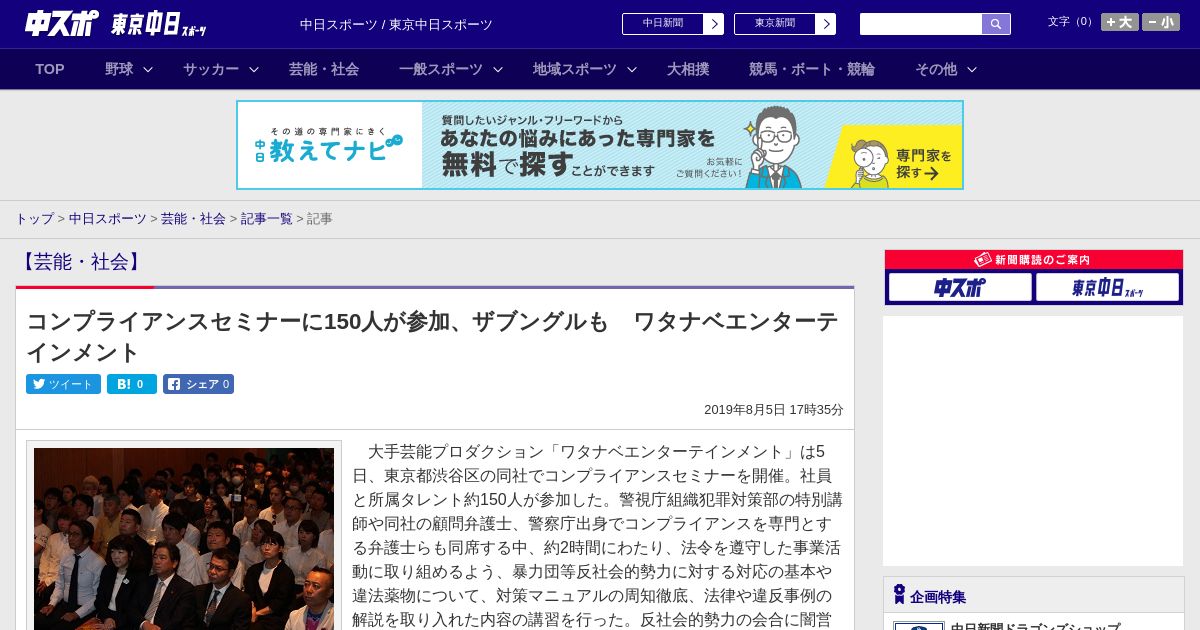Expand the その他 dropdown chevron
Viewport: 1200px width, 630px height.
tap(972, 70)
